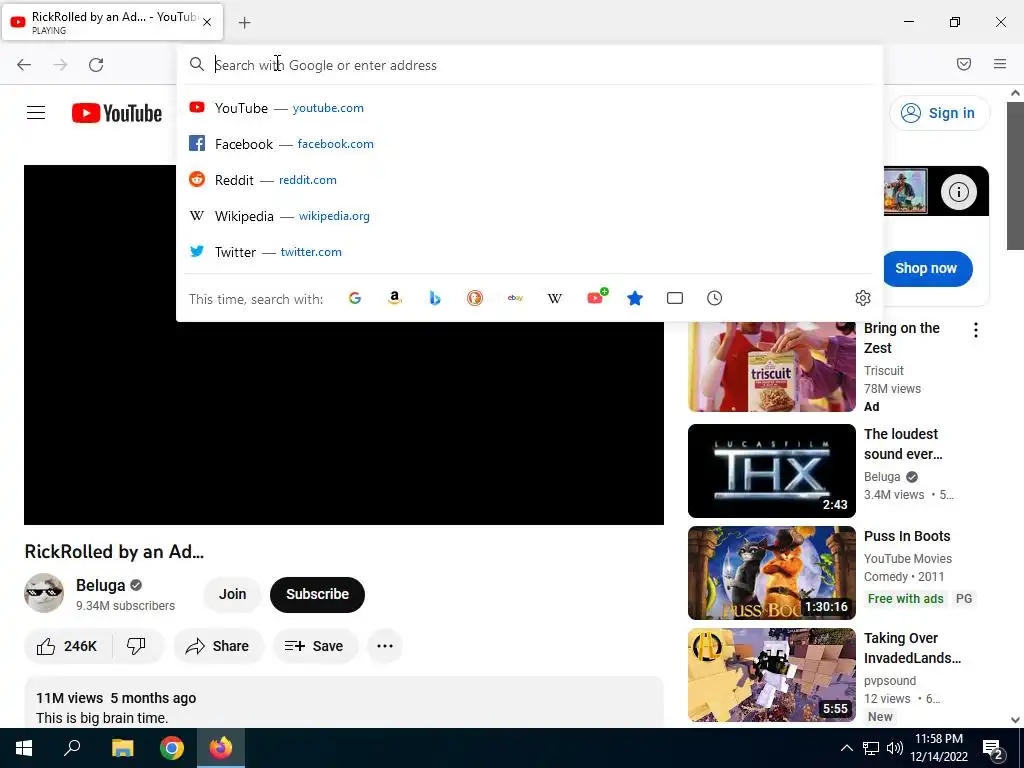
Task: Open Bring on the Zest ad title
Action: [901, 338]
